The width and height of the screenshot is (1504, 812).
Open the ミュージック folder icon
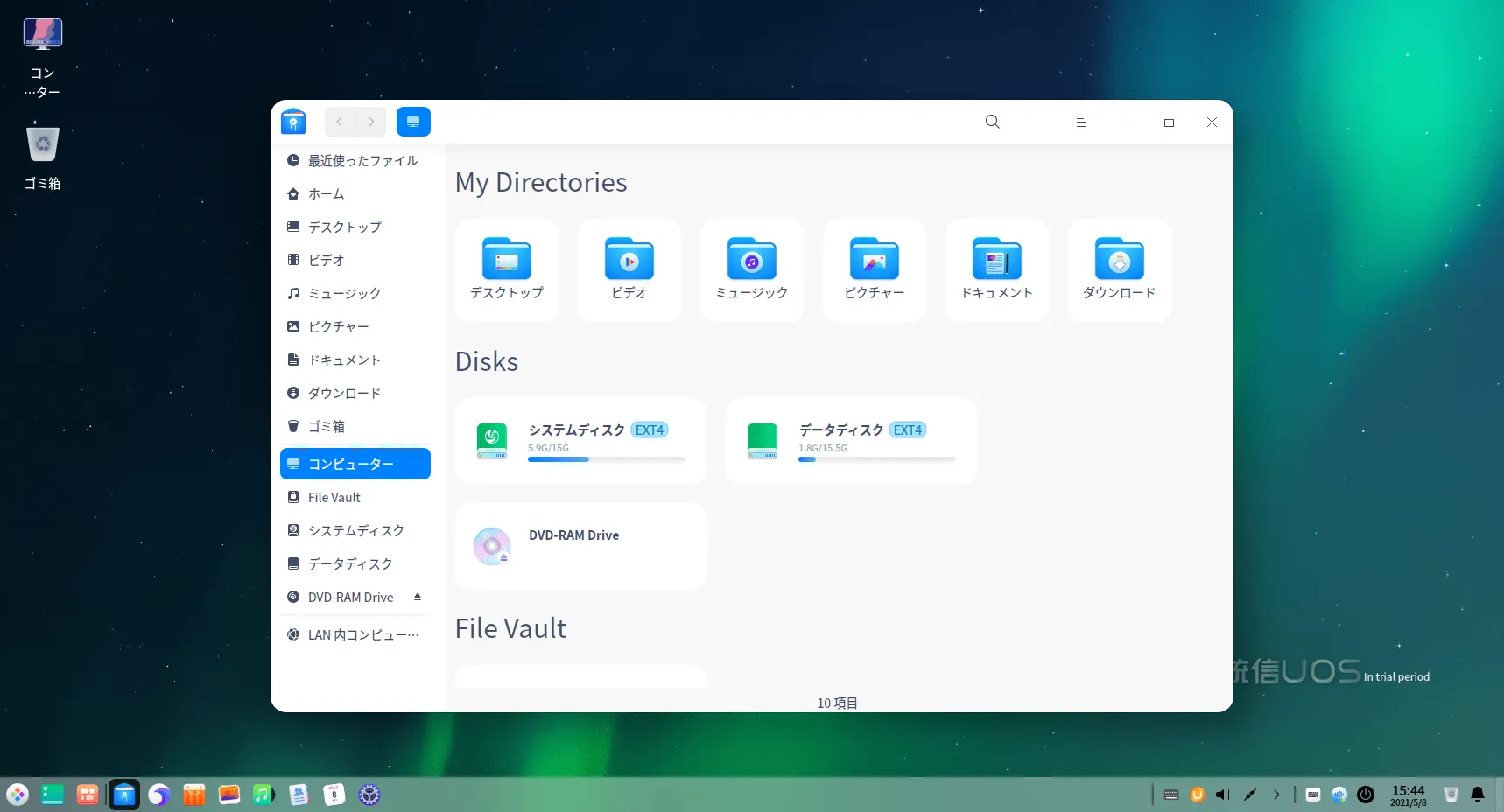[x=751, y=261]
